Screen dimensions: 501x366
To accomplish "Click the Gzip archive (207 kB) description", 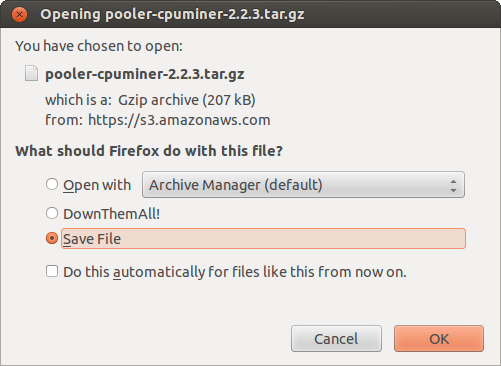I will coord(187,100).
